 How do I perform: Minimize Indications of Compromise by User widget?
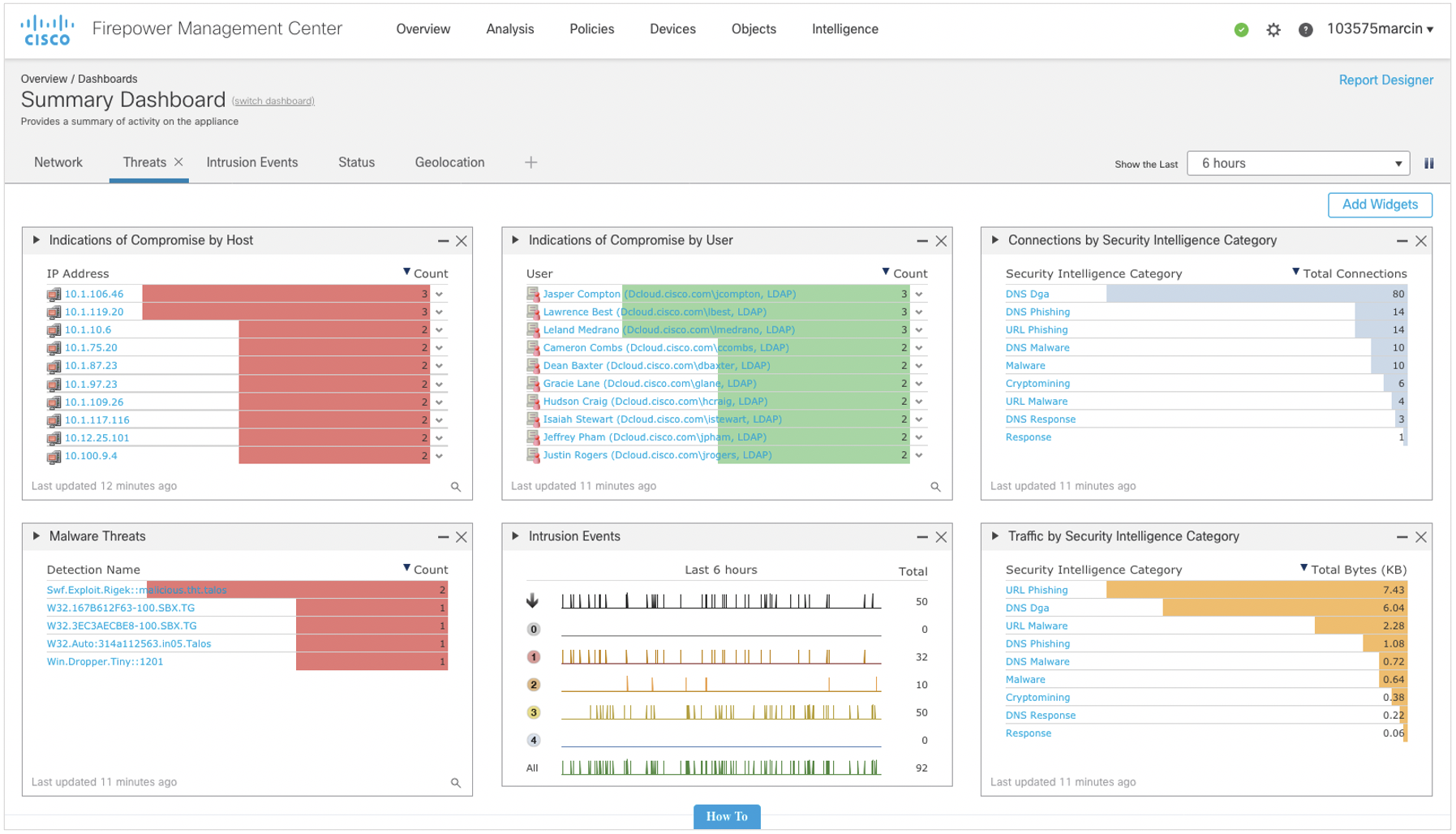click(x=922, y=241)
